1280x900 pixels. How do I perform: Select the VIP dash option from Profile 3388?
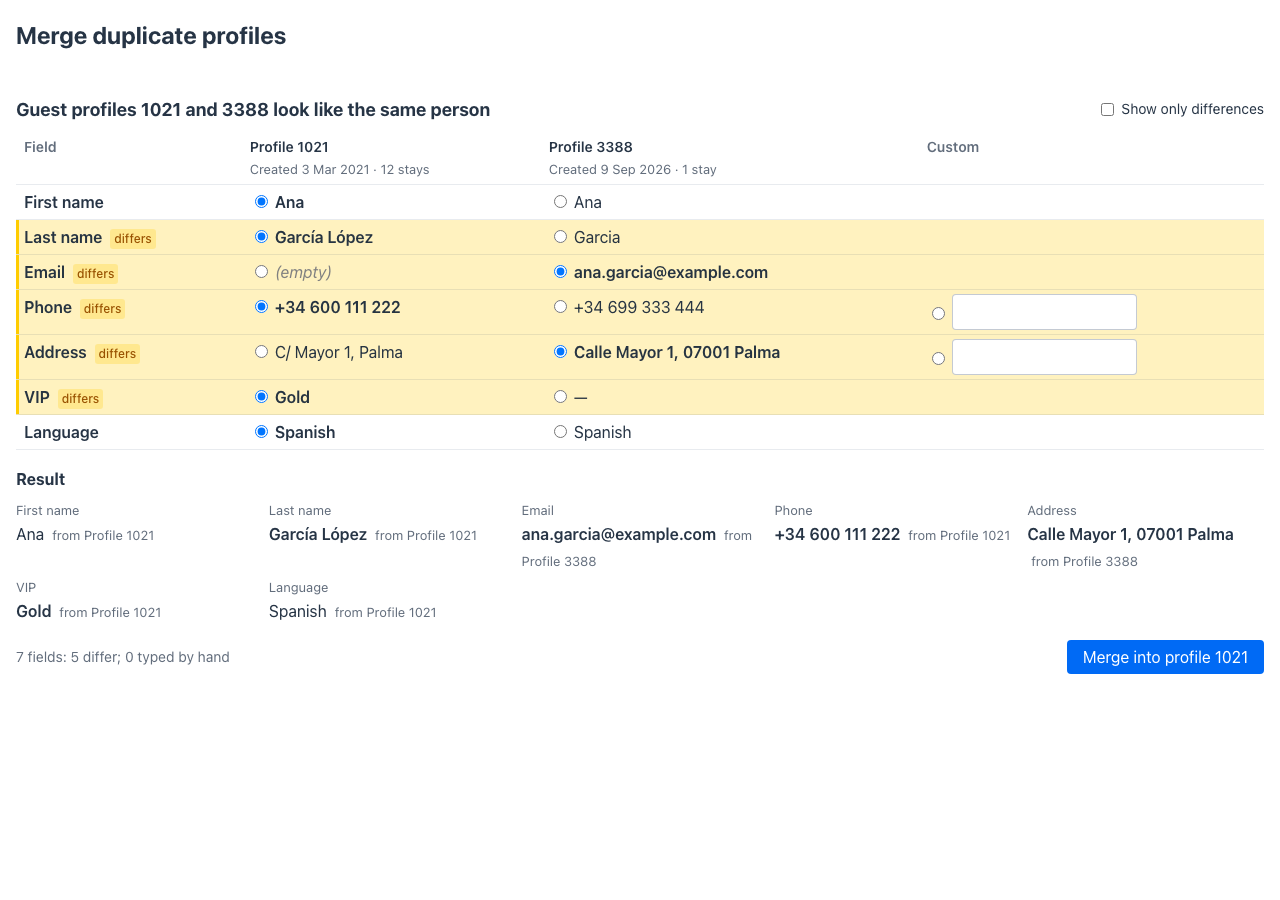coord(560,397)
